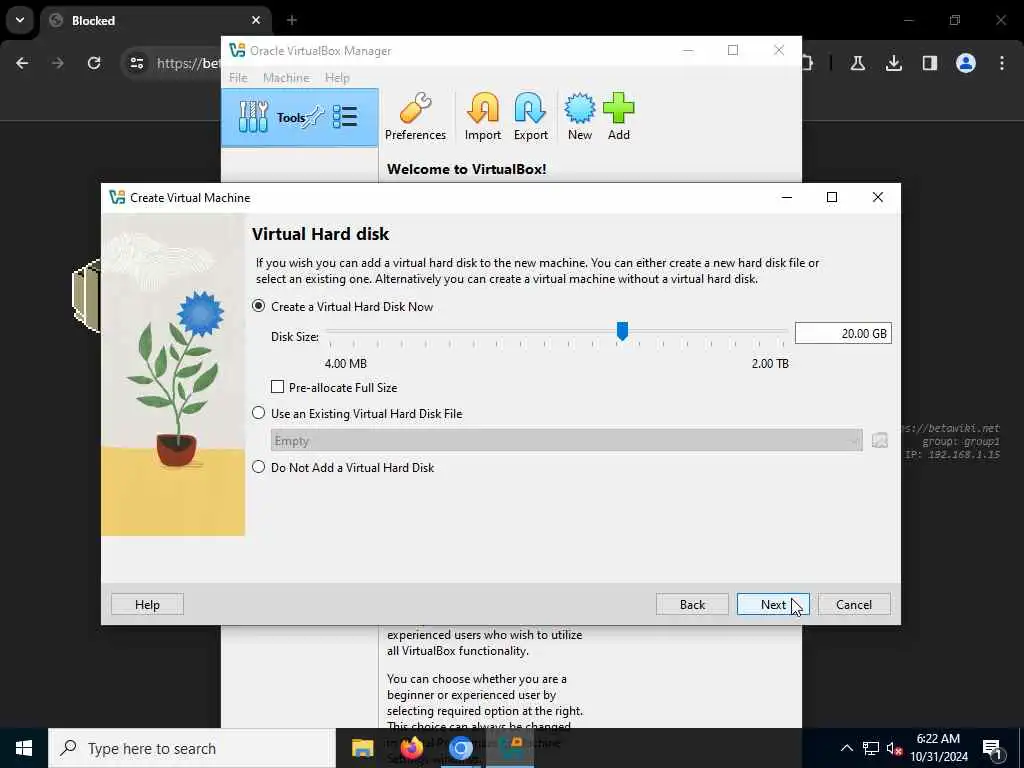Screen dimensions: 1024x768
Task: Click the 20.00 GB disk size field
Action: [x=843, y=334]
